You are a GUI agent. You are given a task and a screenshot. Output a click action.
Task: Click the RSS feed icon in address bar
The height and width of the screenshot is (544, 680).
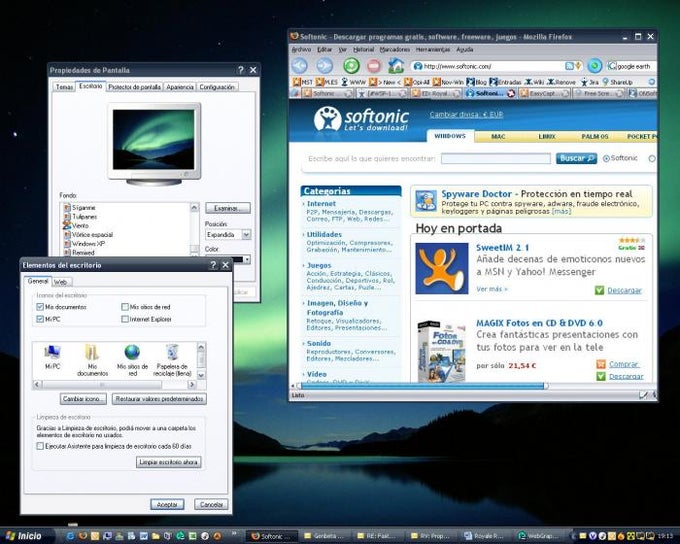pyautogui.click(x=569, y=66)
